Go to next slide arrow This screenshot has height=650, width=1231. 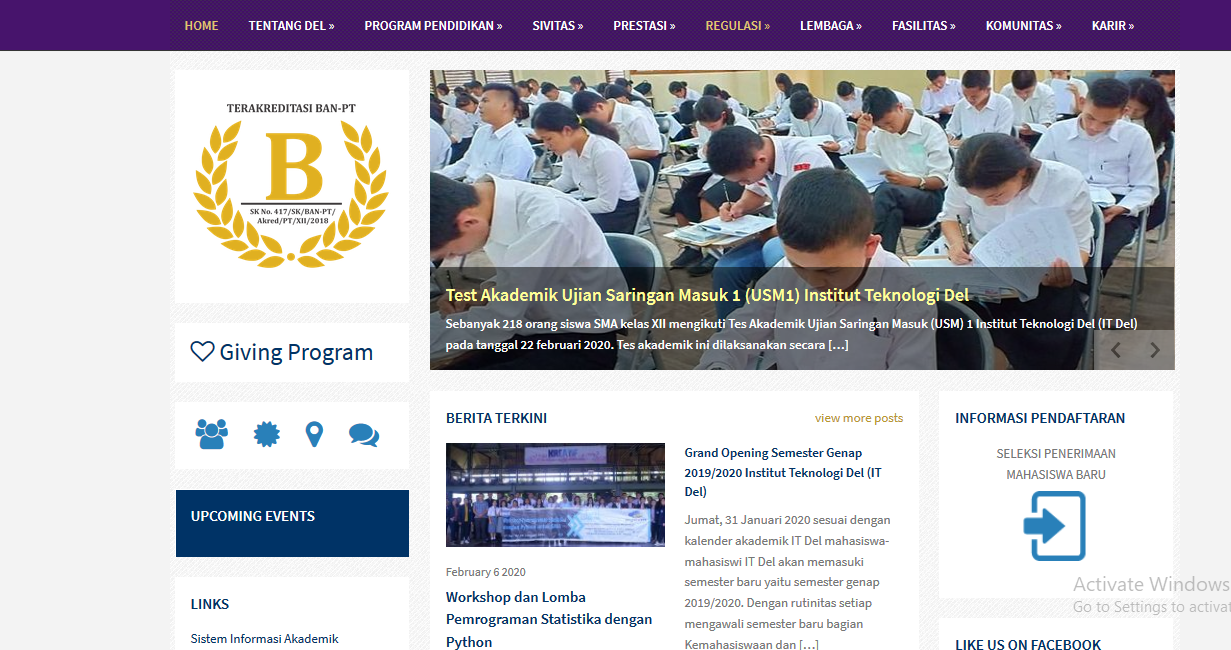tap(1155, 350)
